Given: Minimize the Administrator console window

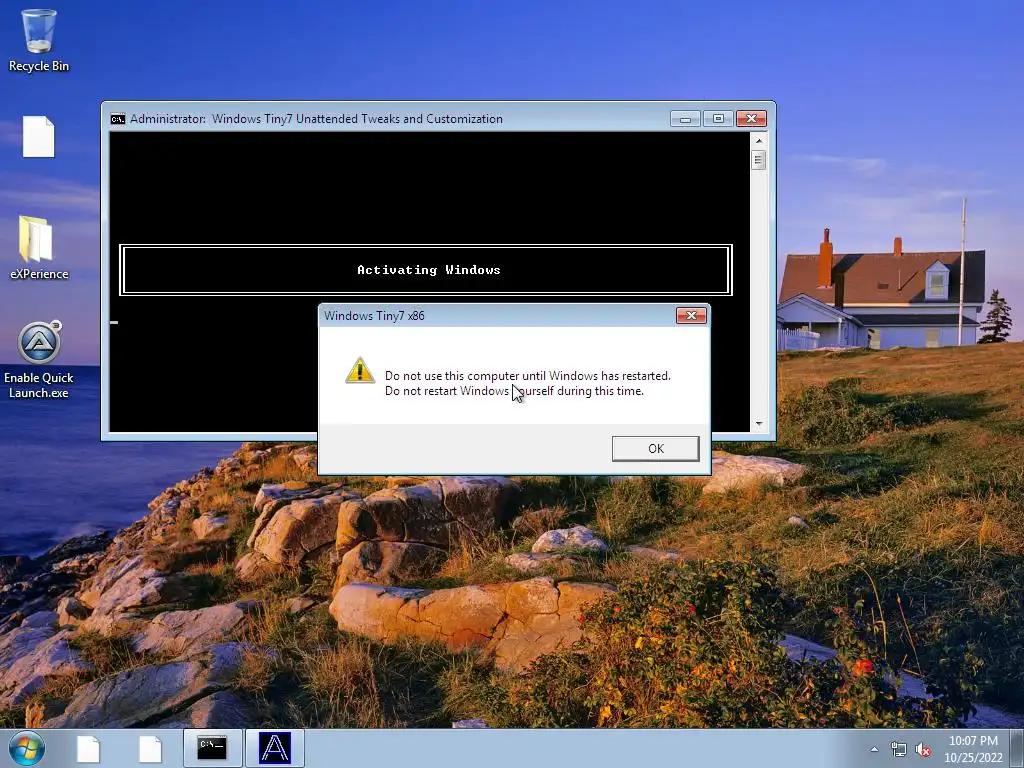Looking at the screenshot, I should point(685,119).
